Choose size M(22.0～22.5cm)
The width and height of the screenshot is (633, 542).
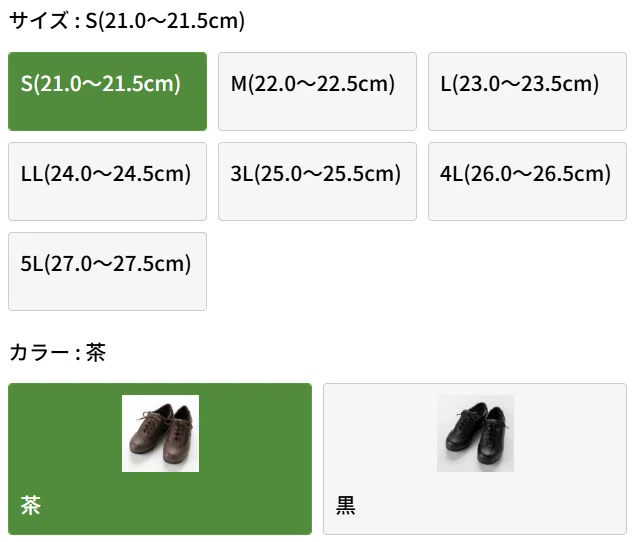point(317,91)
